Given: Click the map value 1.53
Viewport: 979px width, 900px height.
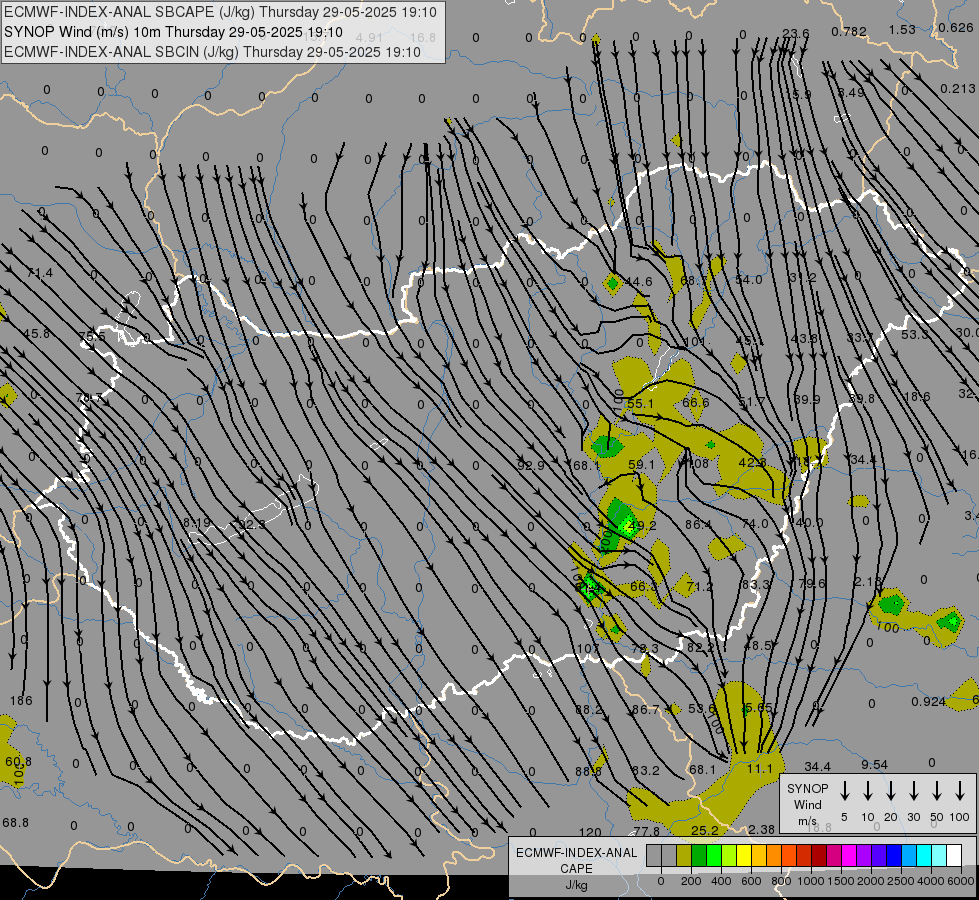Looking at the screenshot, I should 902,29.
